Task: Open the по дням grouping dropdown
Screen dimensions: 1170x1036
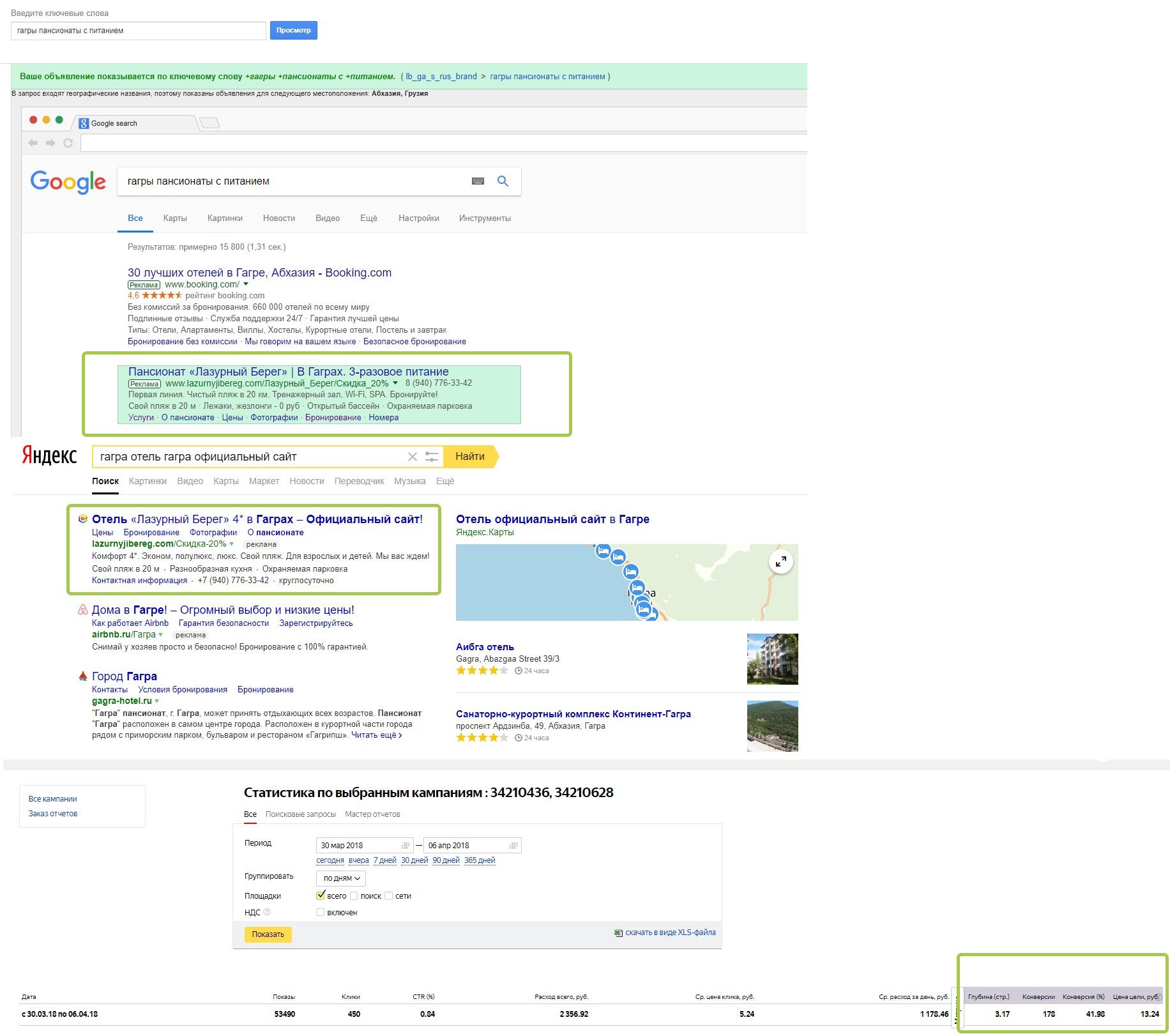Action: pos(341,878)
